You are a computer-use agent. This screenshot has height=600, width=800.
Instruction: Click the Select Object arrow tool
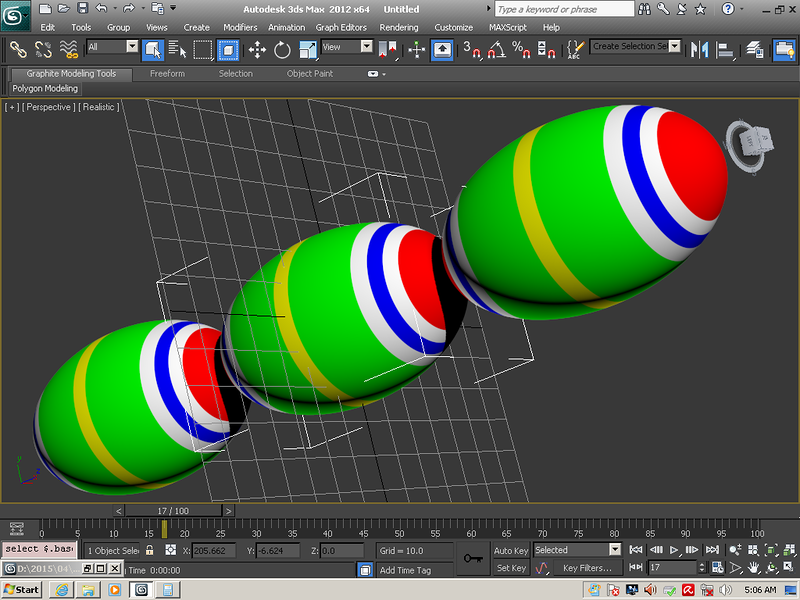coord(153,49)
